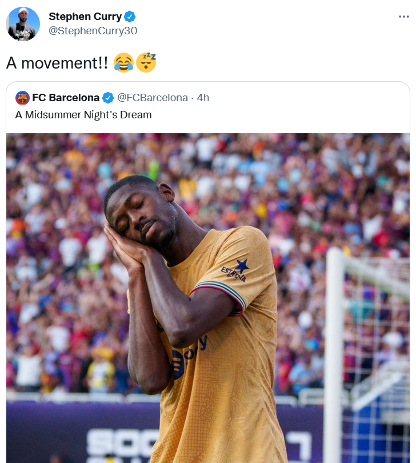Click the sleeping face emoji
Viewport: 416px width, 463px height.
click(146, 62)
